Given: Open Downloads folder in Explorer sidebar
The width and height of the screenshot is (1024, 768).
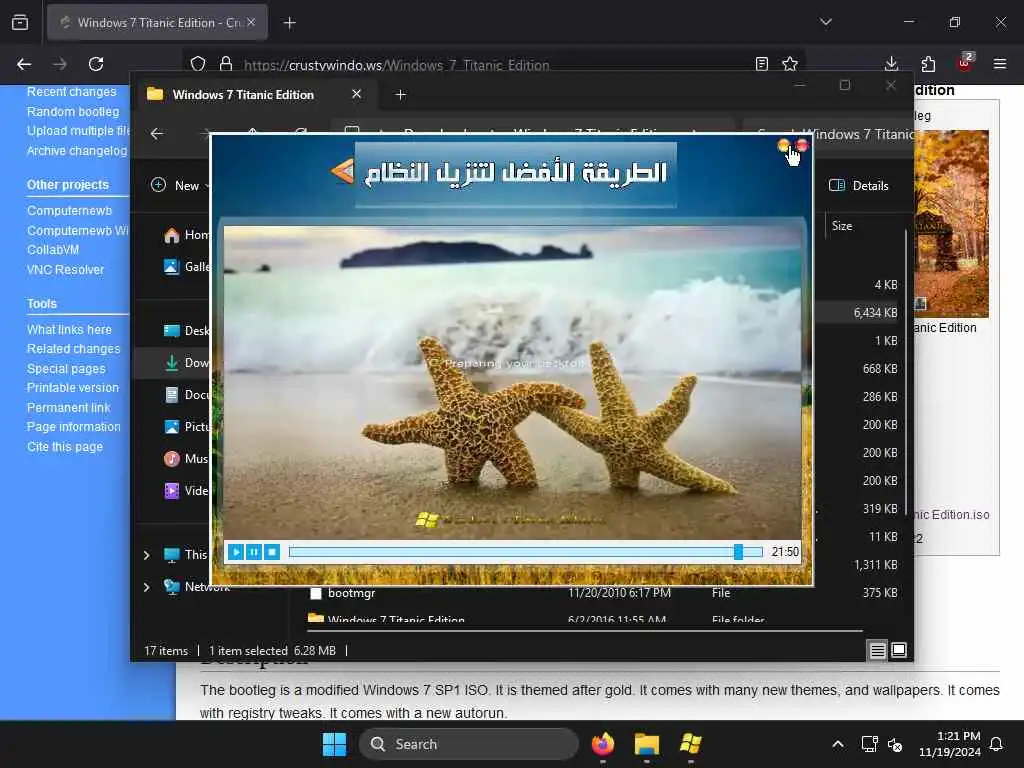Looking at the screenshot, I should coord(186,362).
